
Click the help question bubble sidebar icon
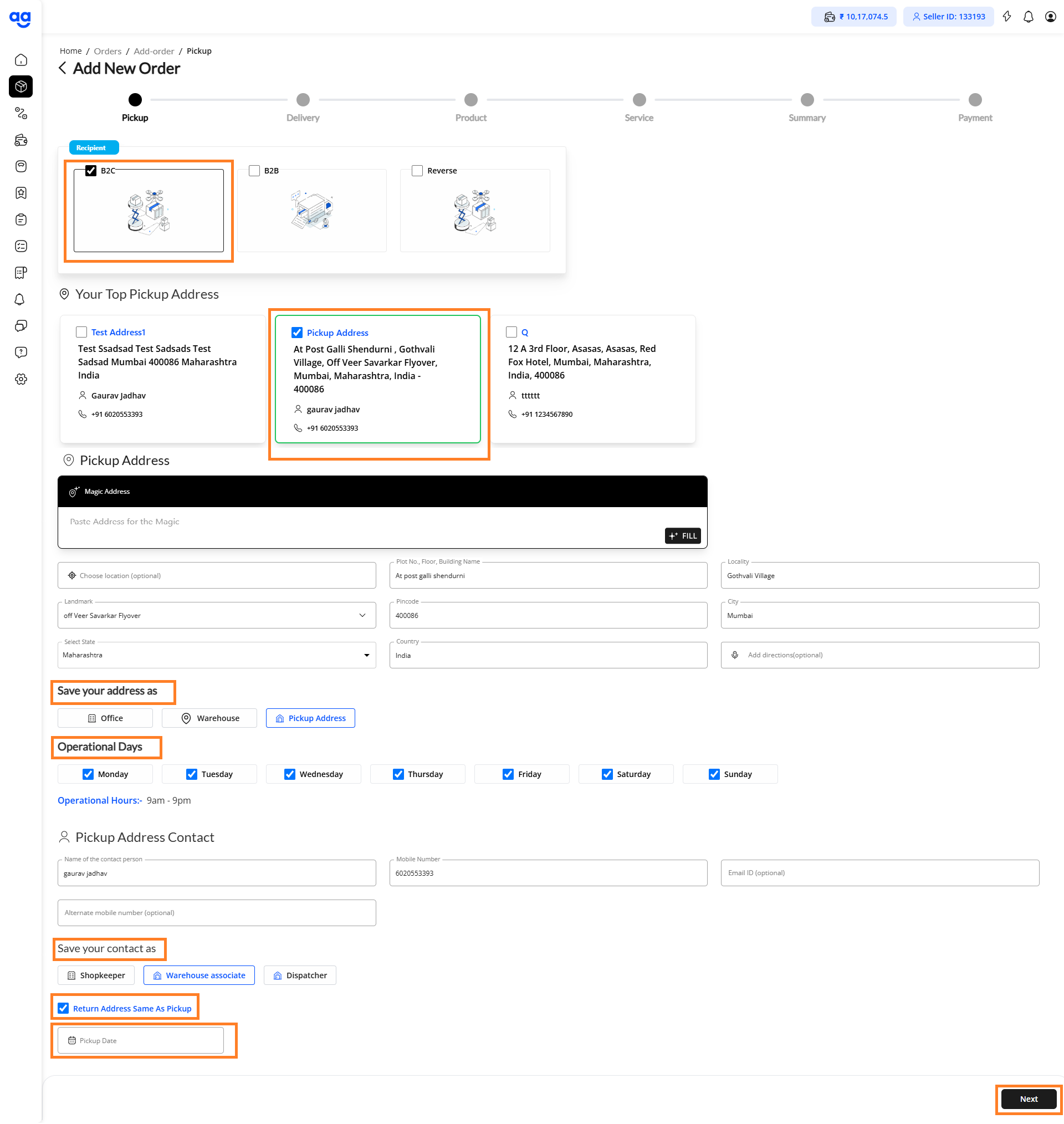(x=21, y=352)
